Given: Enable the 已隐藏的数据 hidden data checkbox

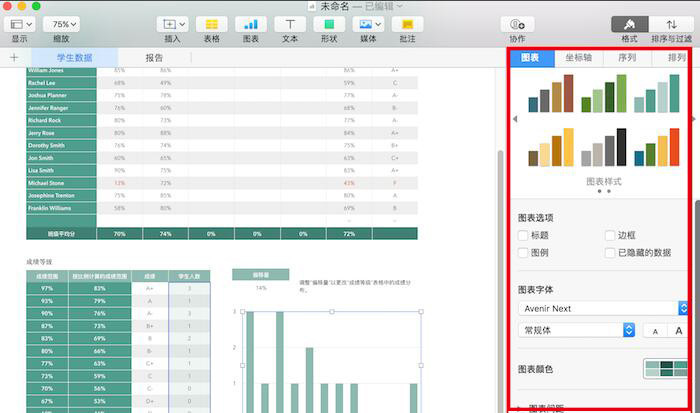Looking at the screenshot, I should coord(610,253).
